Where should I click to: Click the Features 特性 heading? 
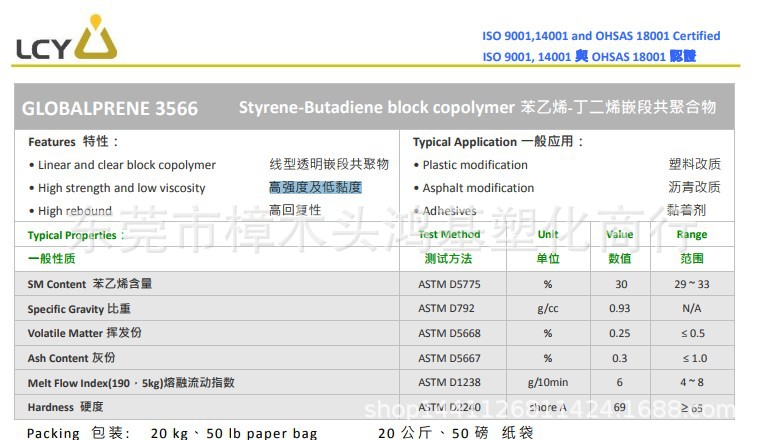tap(73, 141)
